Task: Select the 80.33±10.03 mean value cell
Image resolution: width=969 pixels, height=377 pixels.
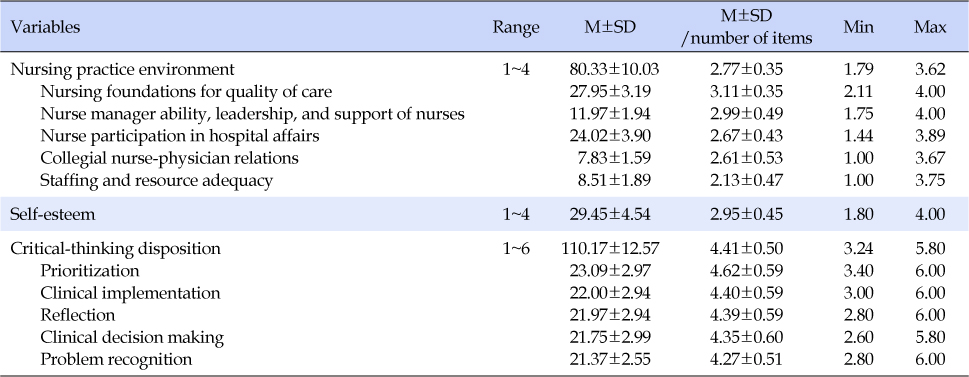Action: (614, 69)
